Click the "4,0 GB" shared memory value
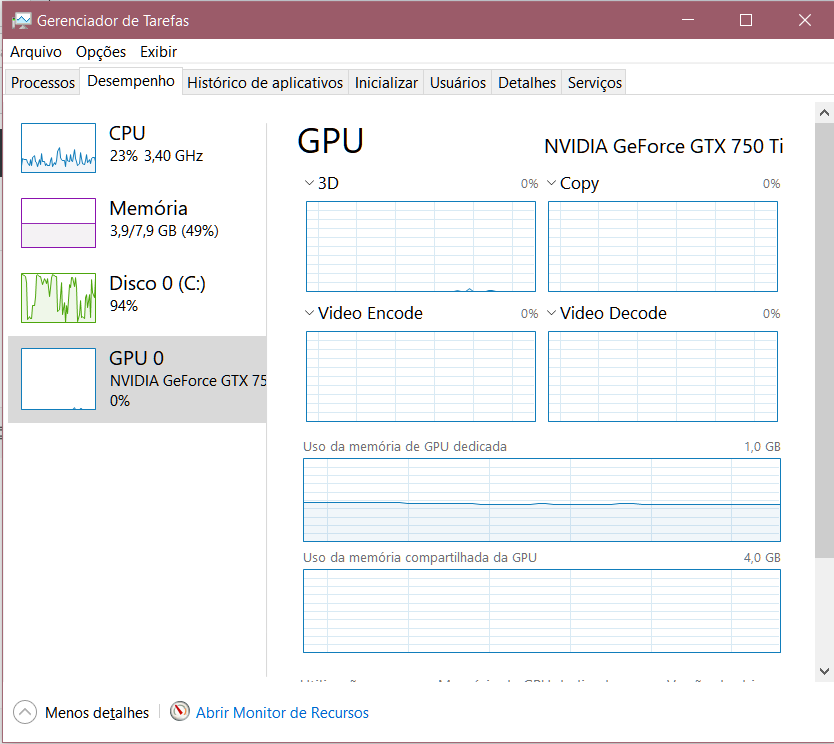The height and width of the screenshot is (744, 834). tap(762, 557)
